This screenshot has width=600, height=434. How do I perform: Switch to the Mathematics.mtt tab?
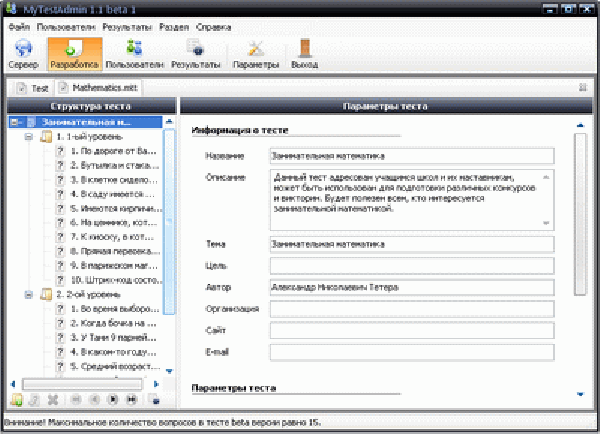tap(98, 88)
